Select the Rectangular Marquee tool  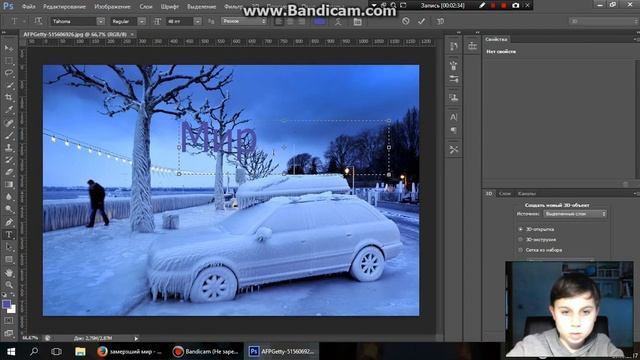(9, 61)
